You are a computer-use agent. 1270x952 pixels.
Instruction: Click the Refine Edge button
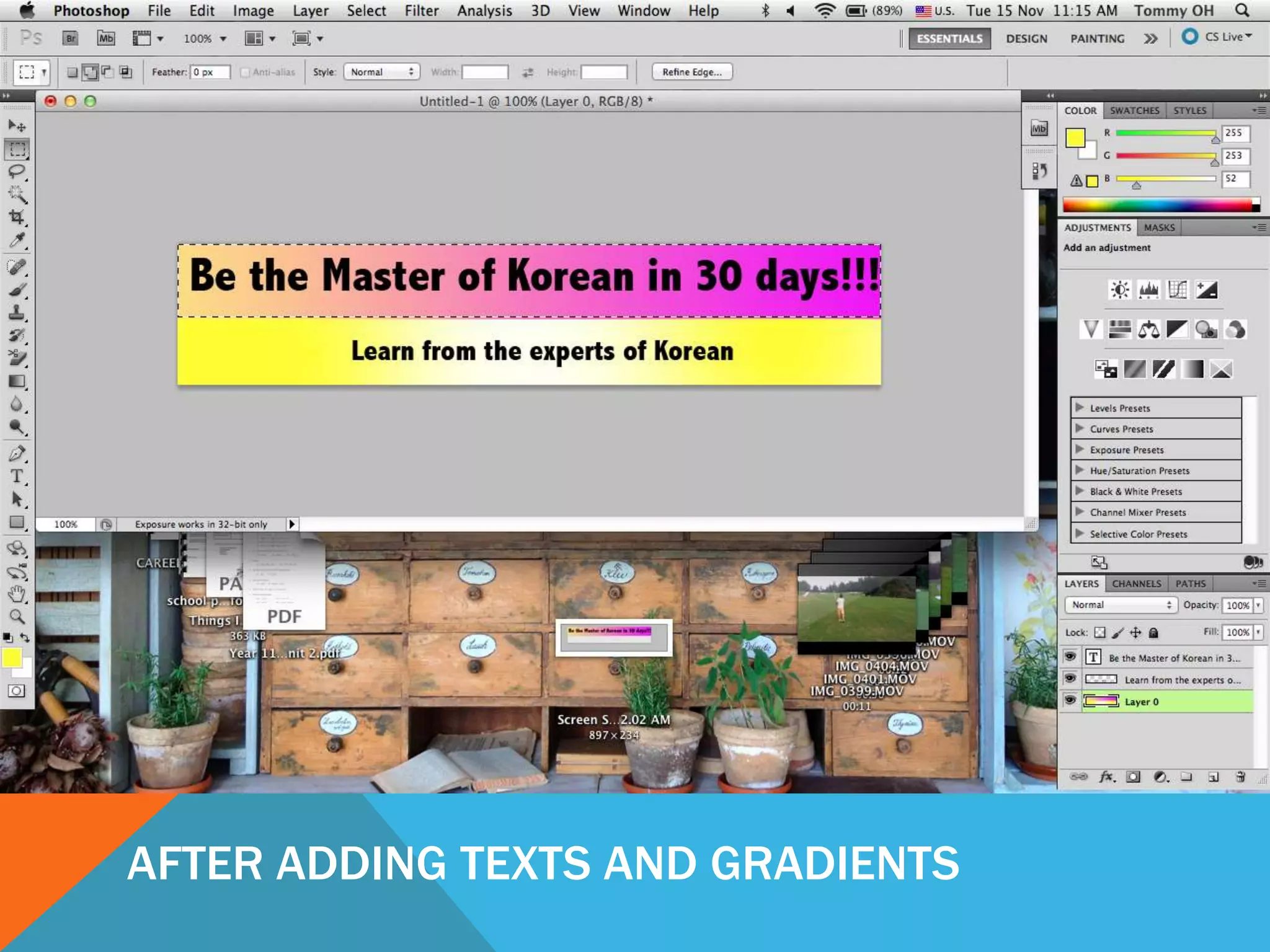(x=691, y=72)
